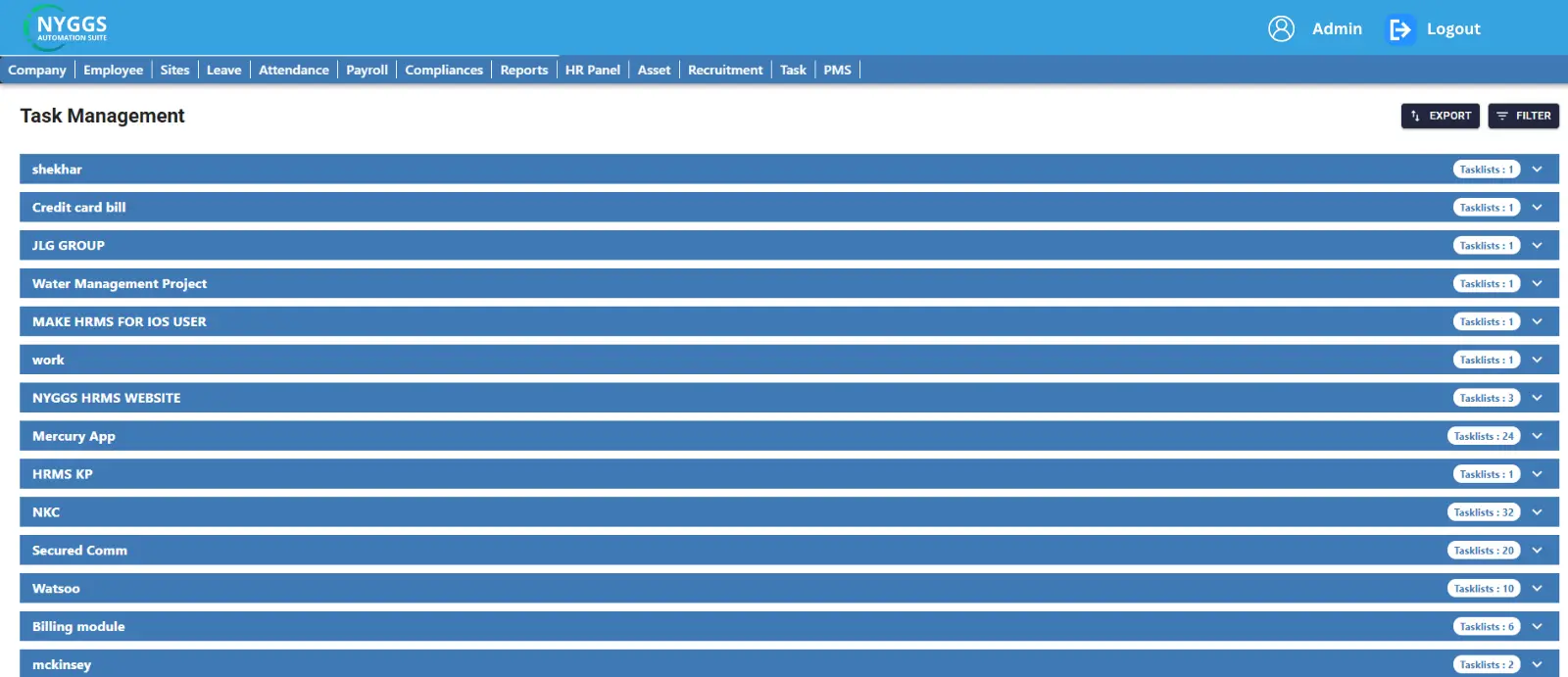Screen dimensions: 1568x677
Task: Expand the shekhar project chevron
Action: coord(1537,169)
